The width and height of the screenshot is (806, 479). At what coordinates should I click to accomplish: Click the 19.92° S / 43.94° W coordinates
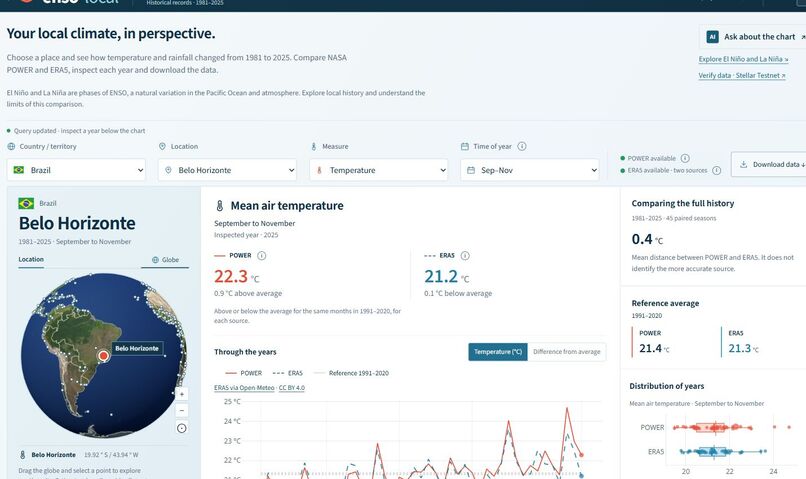coord(111,455)
